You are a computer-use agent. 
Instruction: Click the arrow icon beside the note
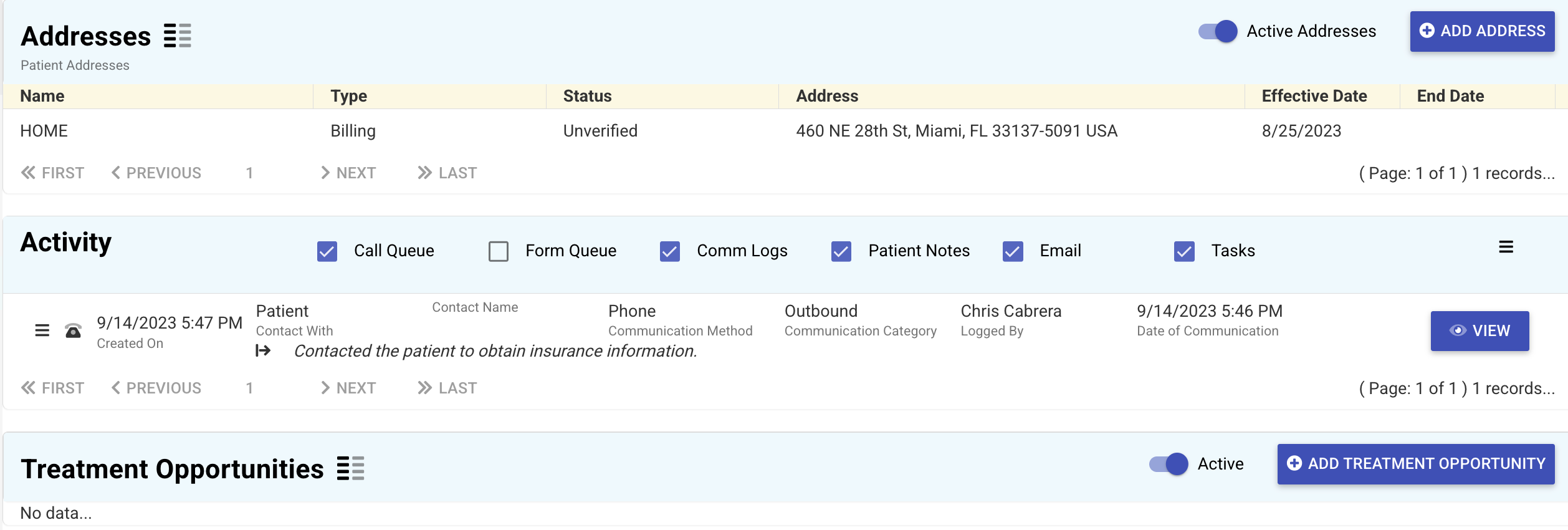263,351
